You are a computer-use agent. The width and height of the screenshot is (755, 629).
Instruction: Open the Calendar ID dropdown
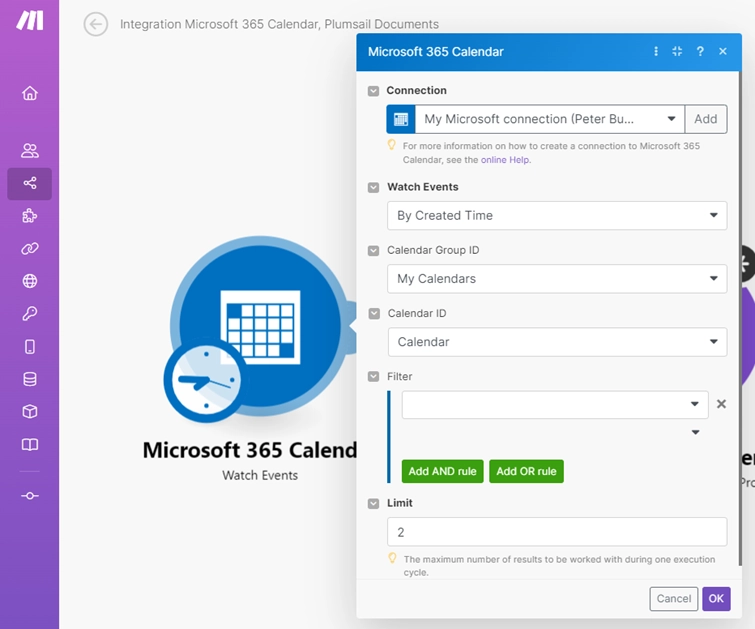(x=558, y=342)
